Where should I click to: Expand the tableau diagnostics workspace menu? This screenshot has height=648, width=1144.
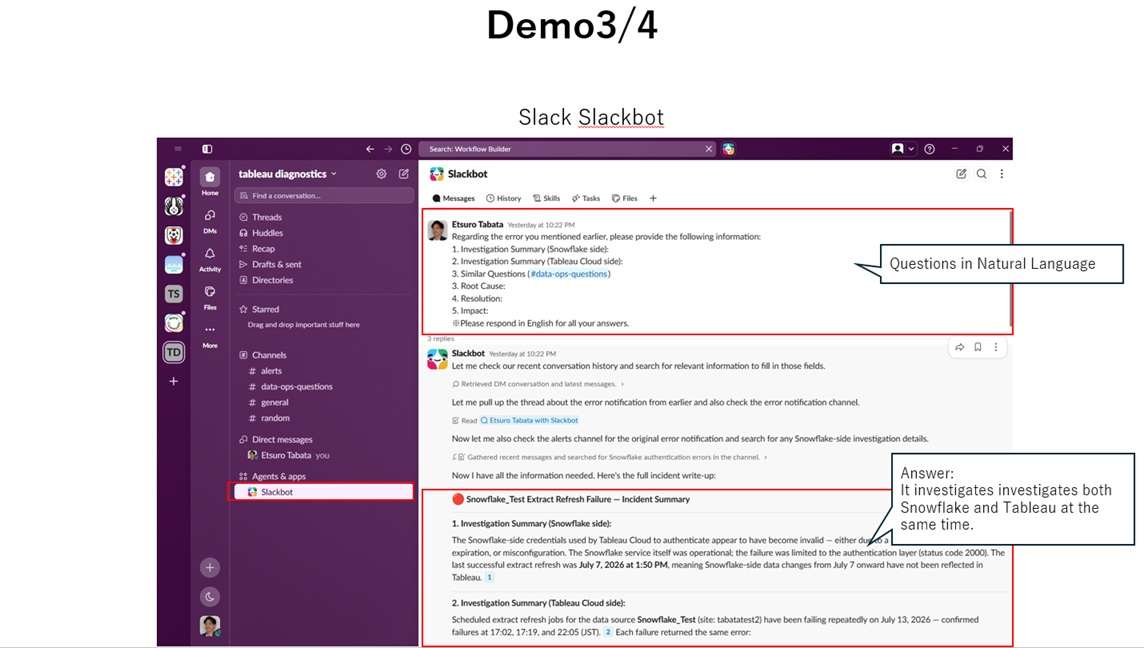point(287,174)
